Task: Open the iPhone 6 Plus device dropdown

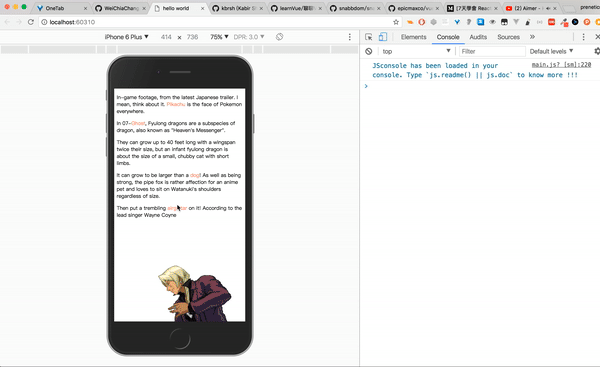Action: [126, 37]
